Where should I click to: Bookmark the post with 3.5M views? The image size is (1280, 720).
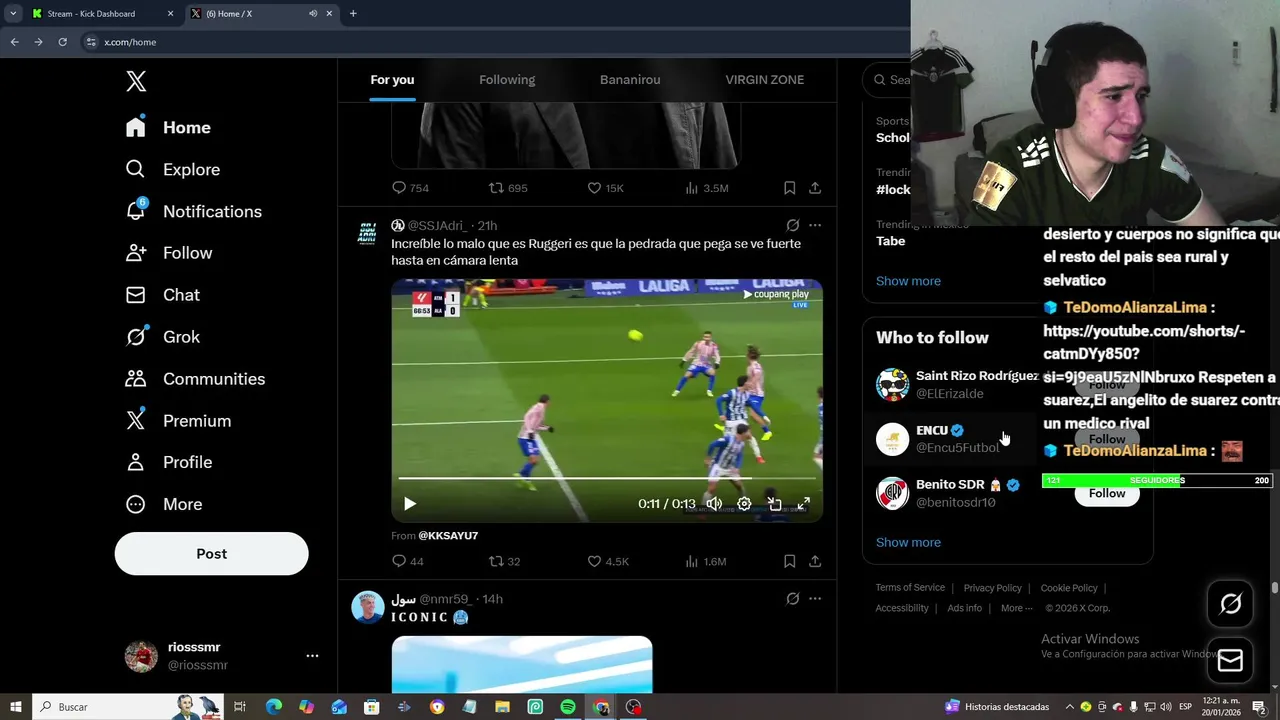(x=789, y=188)
